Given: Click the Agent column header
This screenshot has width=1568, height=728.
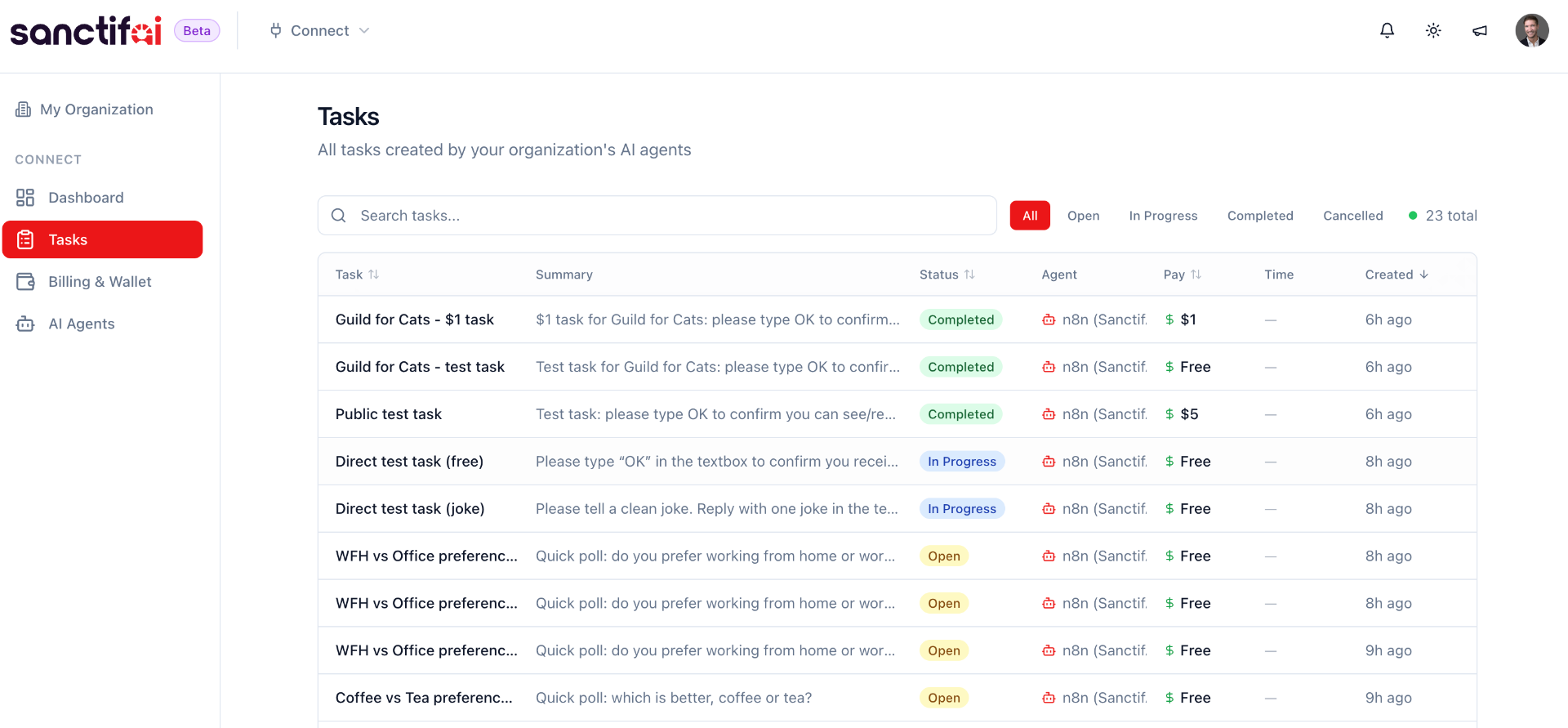Looking at the screenshot, I should (1059, 275).
